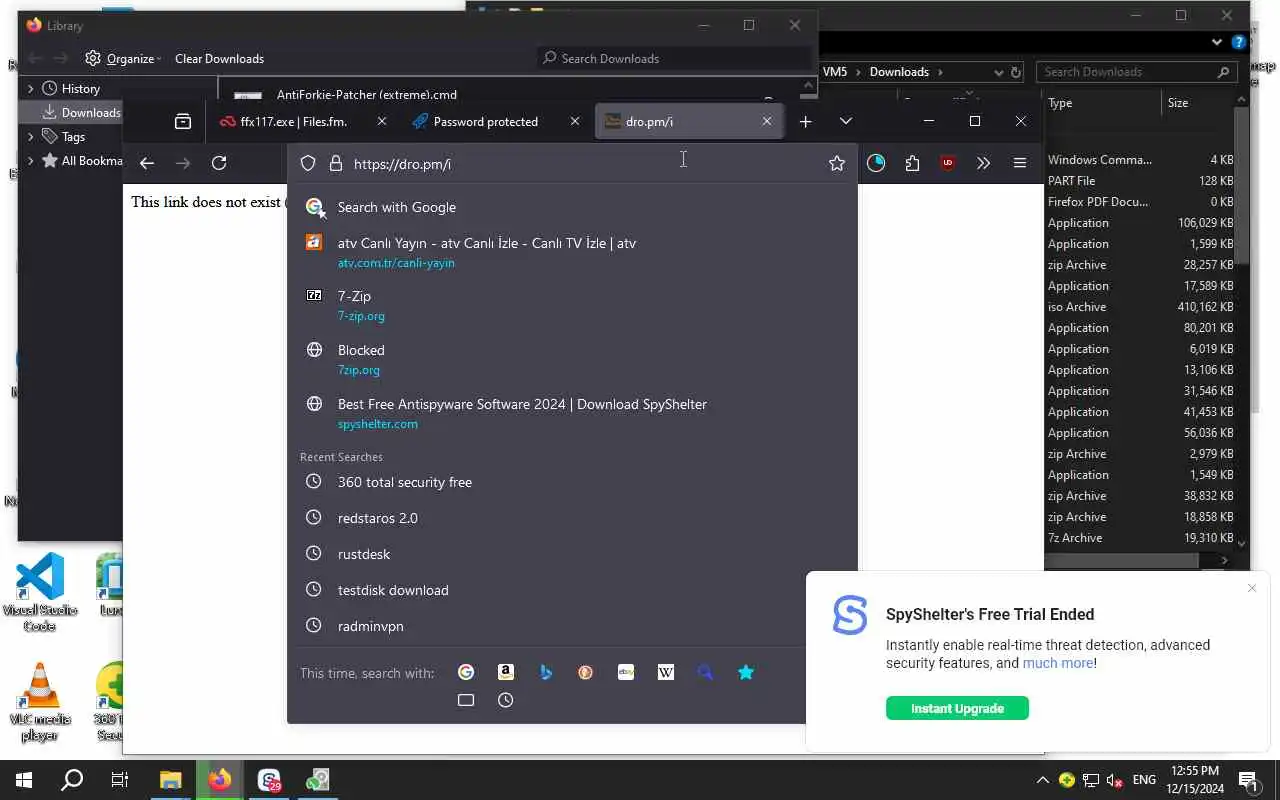Viewport: 1280px width, 800px height.
Task: Expand Explorer ribbon chevron
Action: click(1217, 42)
